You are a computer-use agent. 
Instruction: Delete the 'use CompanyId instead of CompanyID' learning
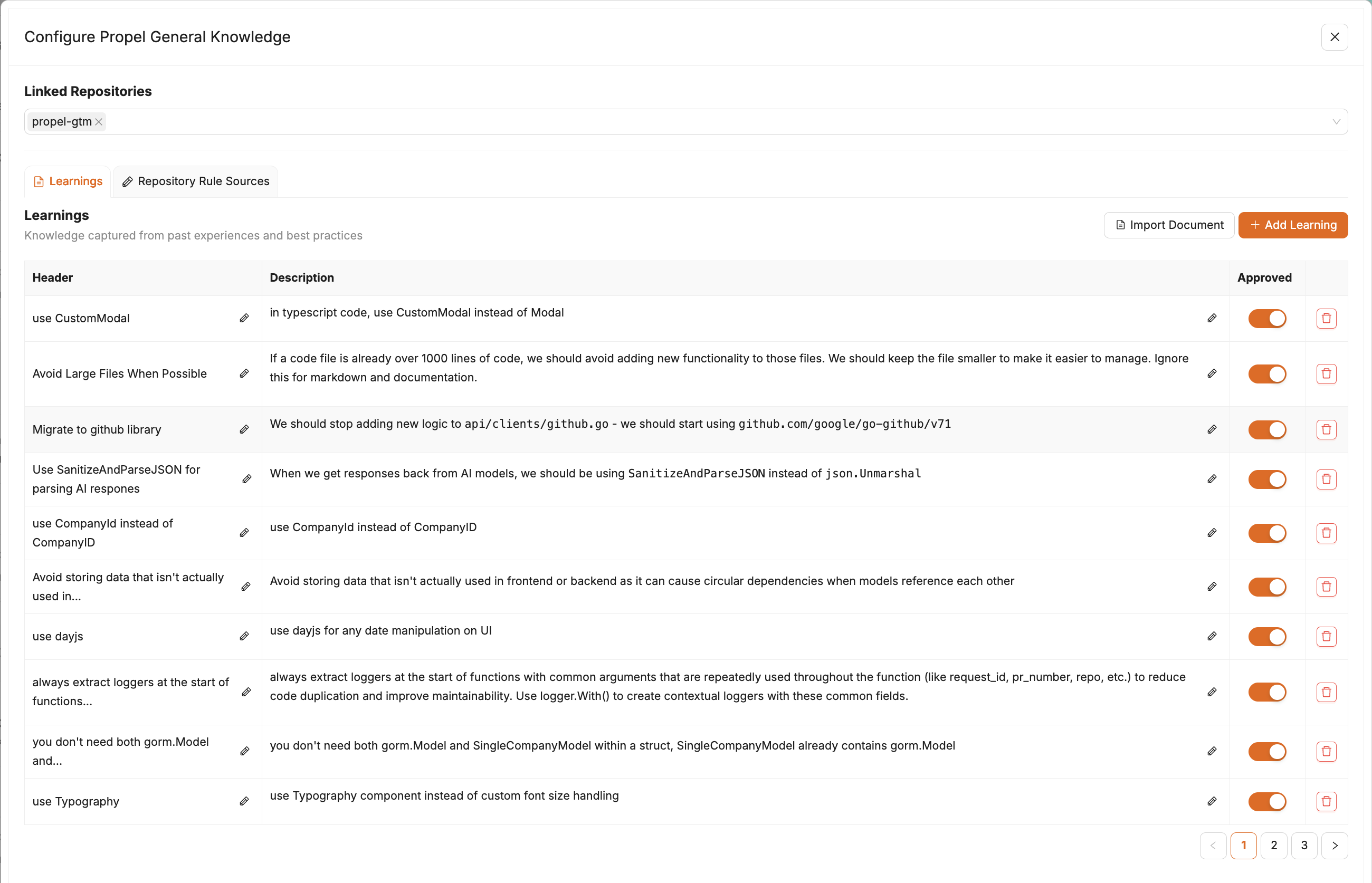point(1326,533)
